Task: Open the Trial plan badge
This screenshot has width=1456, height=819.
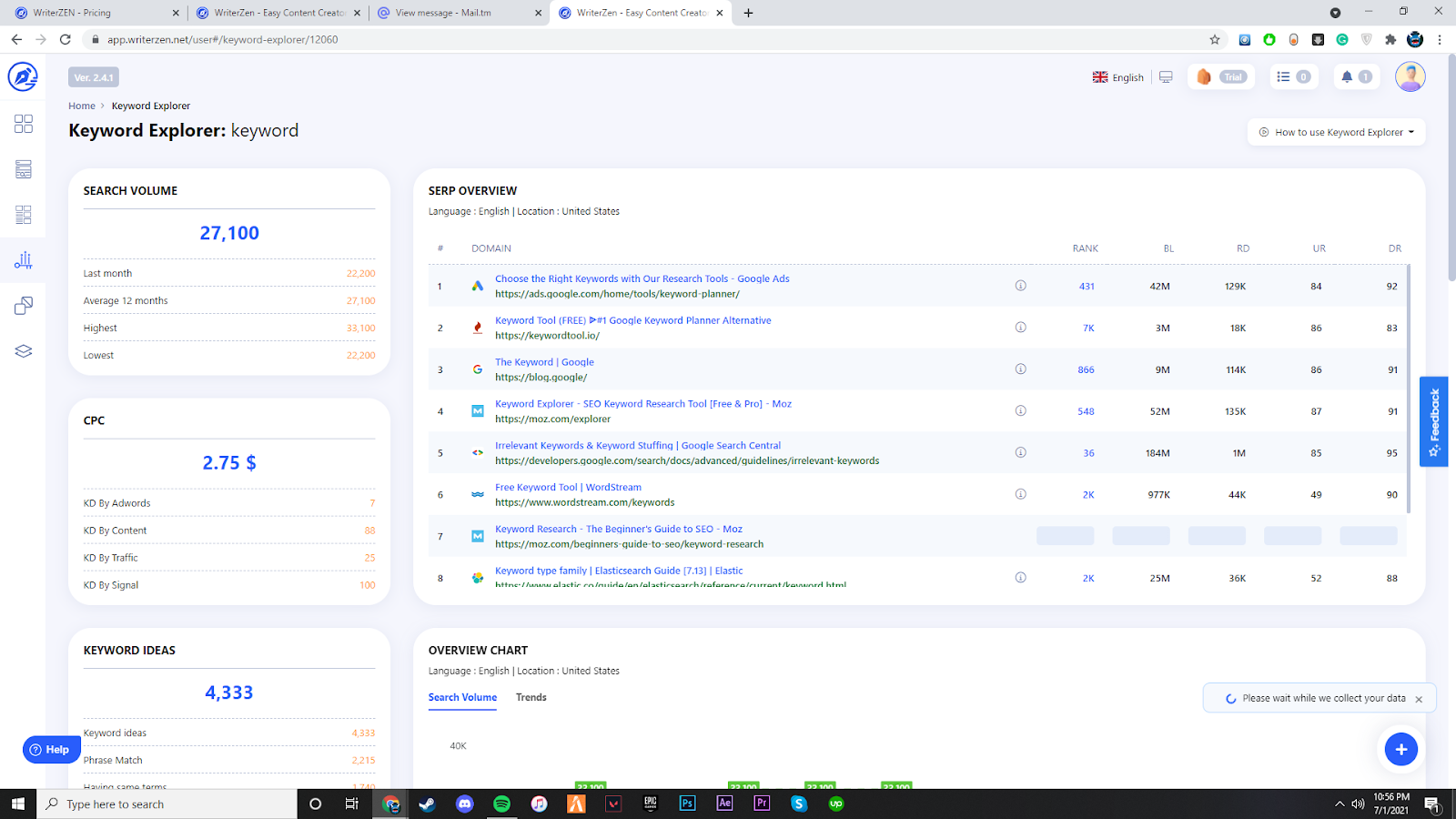Action: pos(1221,77)
